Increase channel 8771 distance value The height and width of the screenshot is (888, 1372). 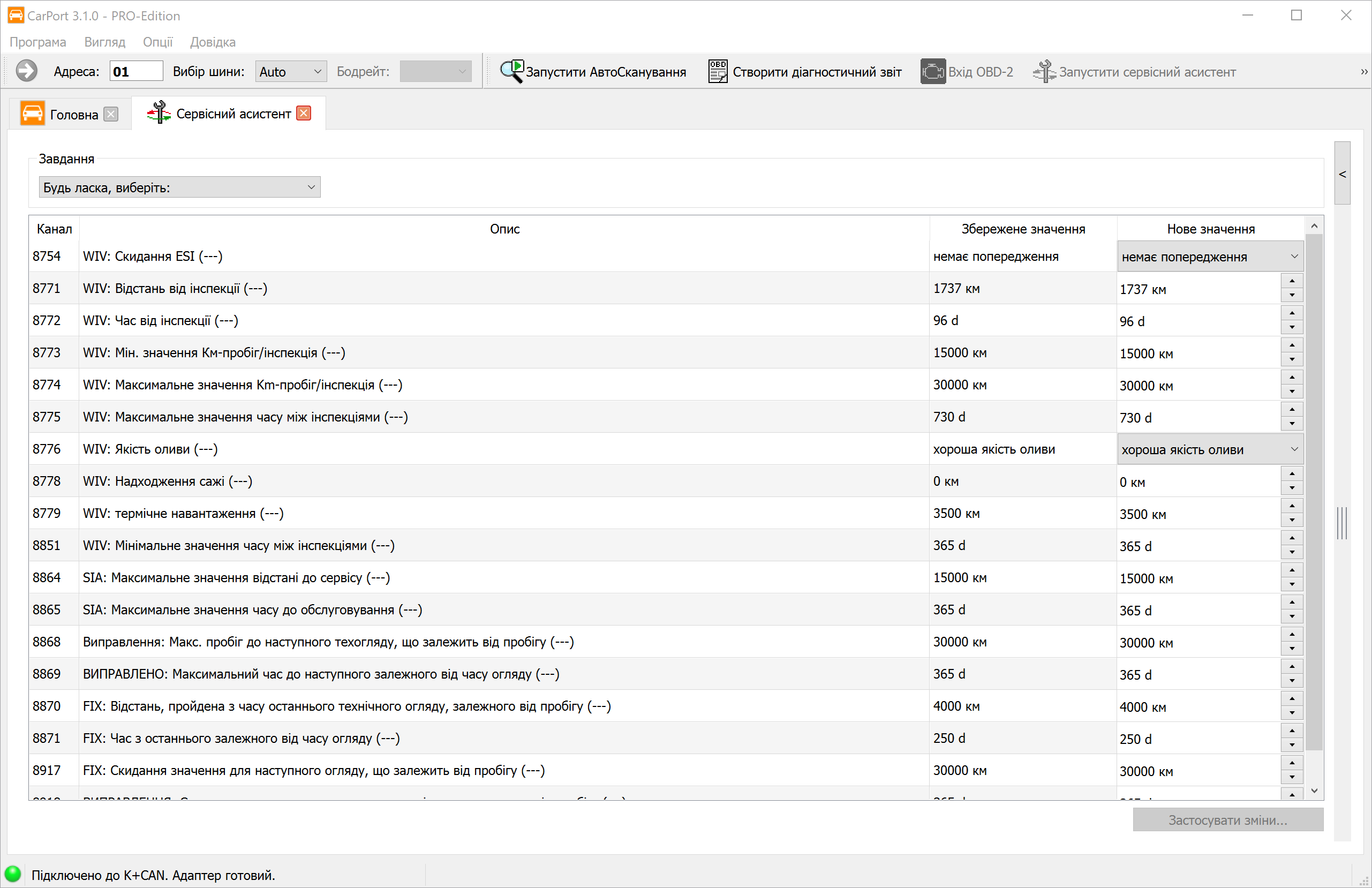(x=1292, y=281)
